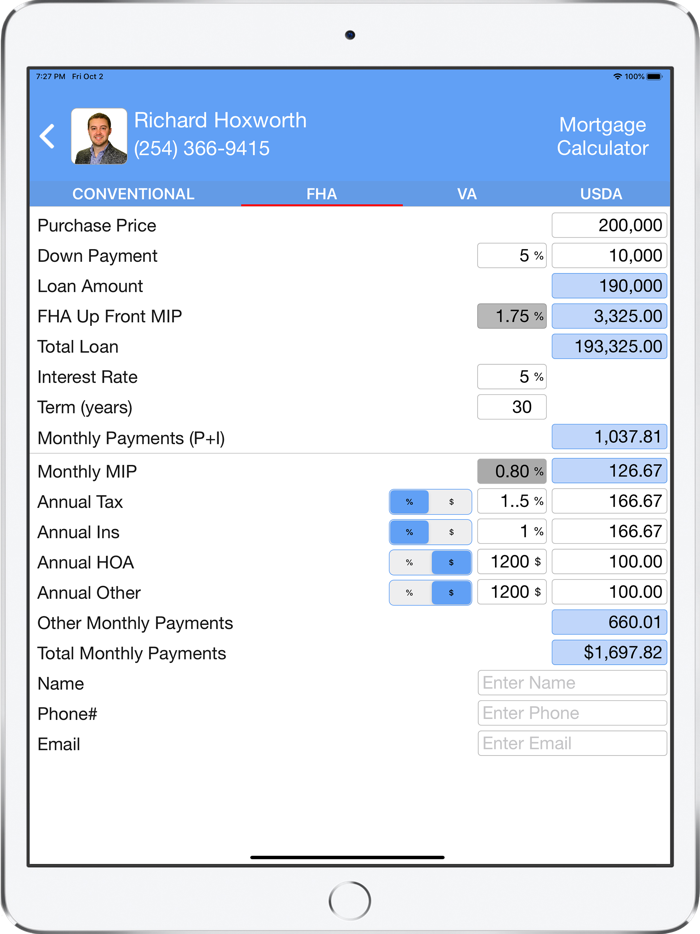Open Richard Hoxworth's profile photo

99,136
